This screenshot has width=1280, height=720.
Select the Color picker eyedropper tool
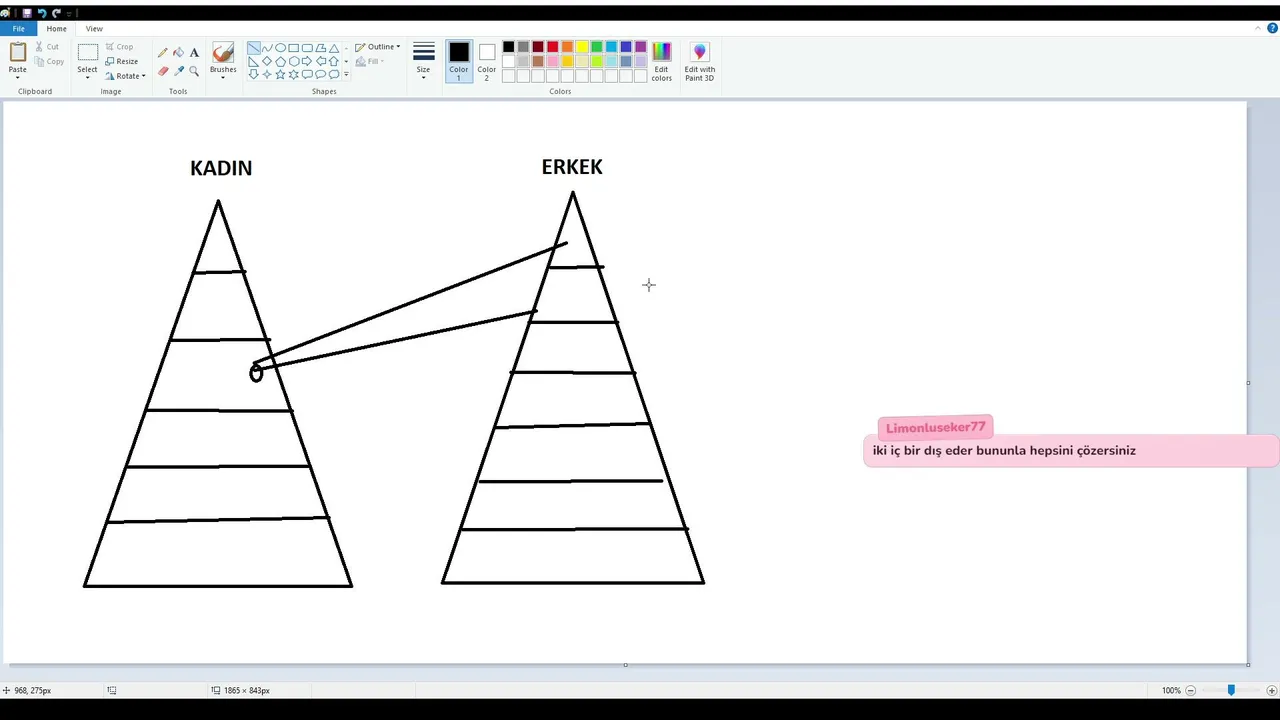click(178, 71)
